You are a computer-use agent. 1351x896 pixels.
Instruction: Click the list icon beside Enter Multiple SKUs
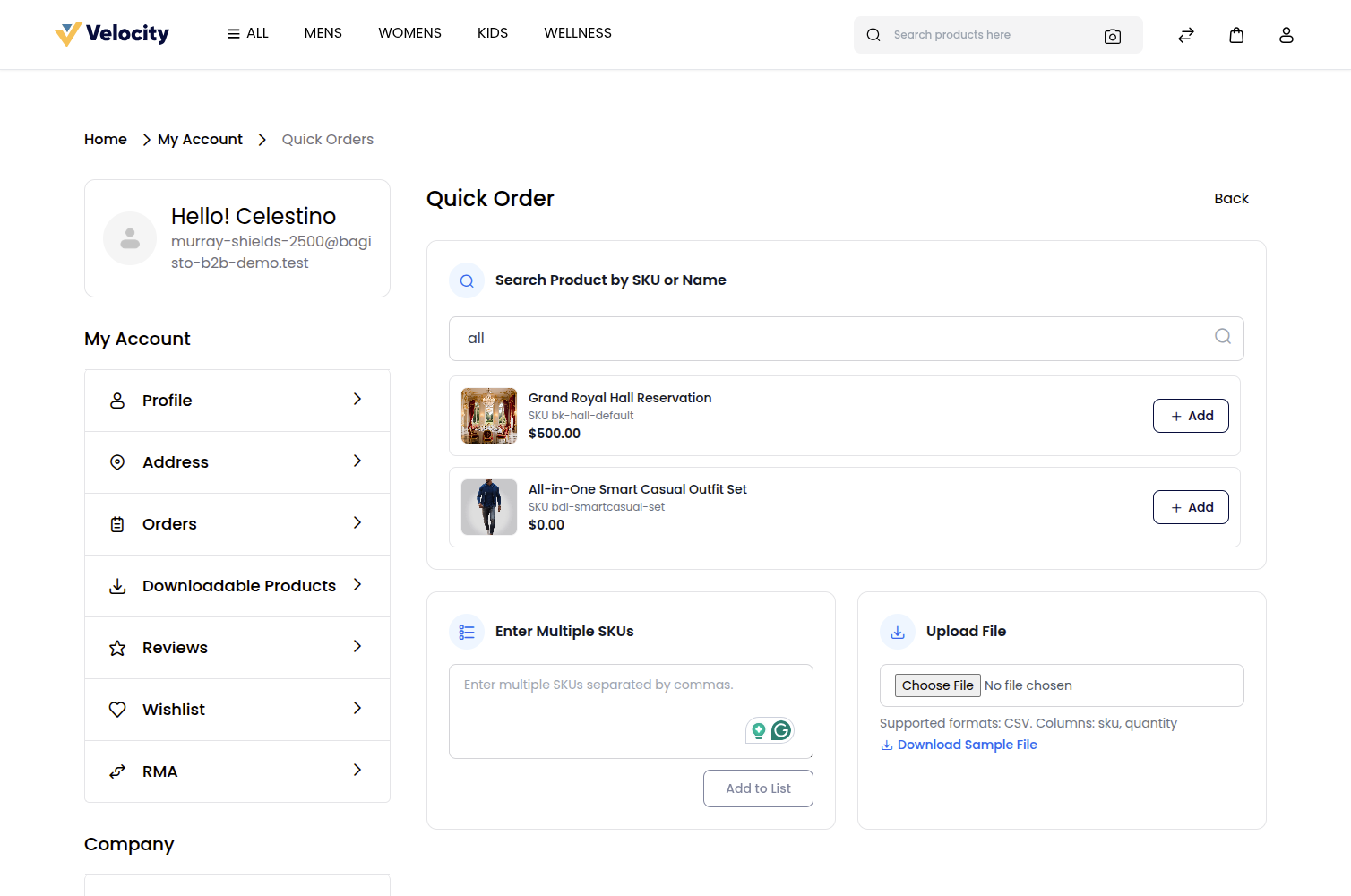(x=467, y=632)
